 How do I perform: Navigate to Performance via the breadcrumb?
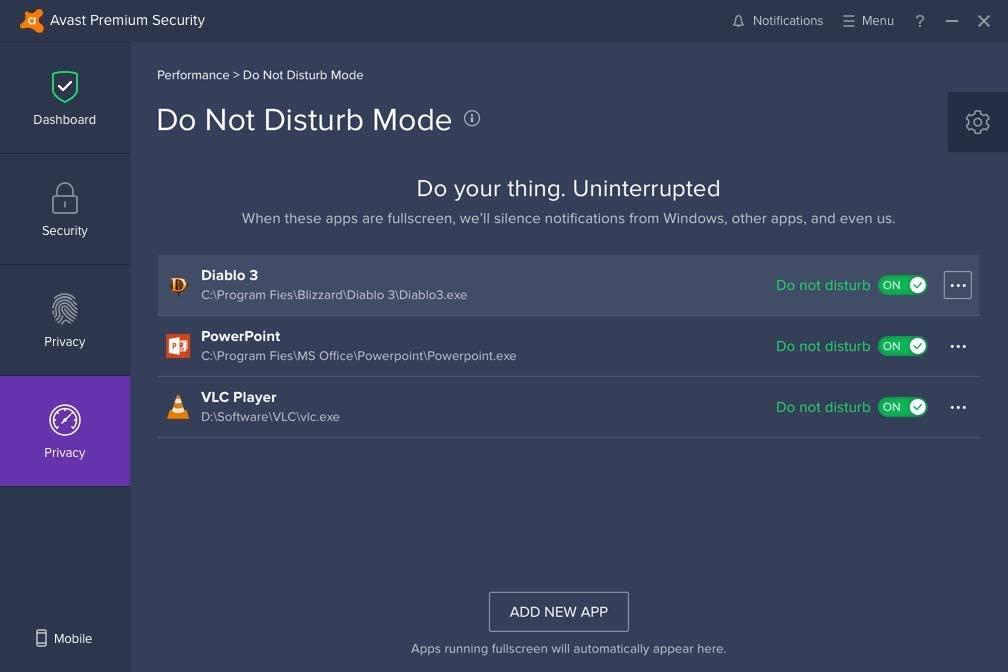point(193,74)
